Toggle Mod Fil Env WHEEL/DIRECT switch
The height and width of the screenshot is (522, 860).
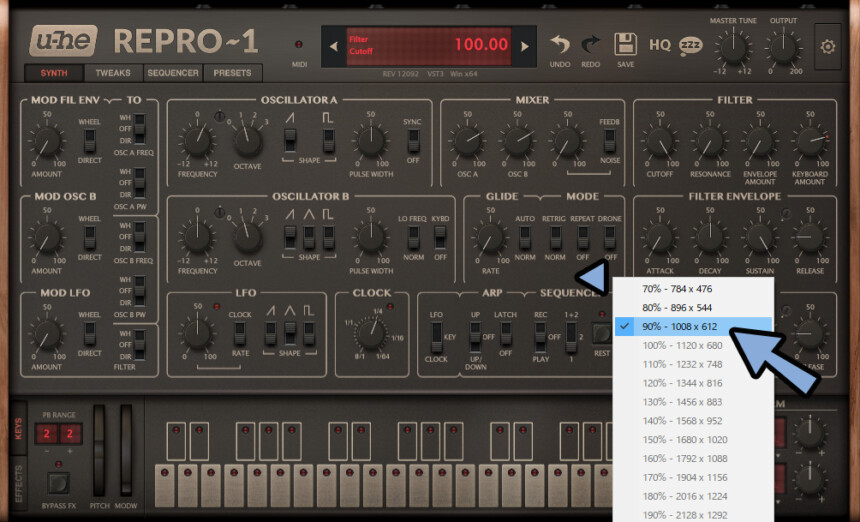point(89,141)
